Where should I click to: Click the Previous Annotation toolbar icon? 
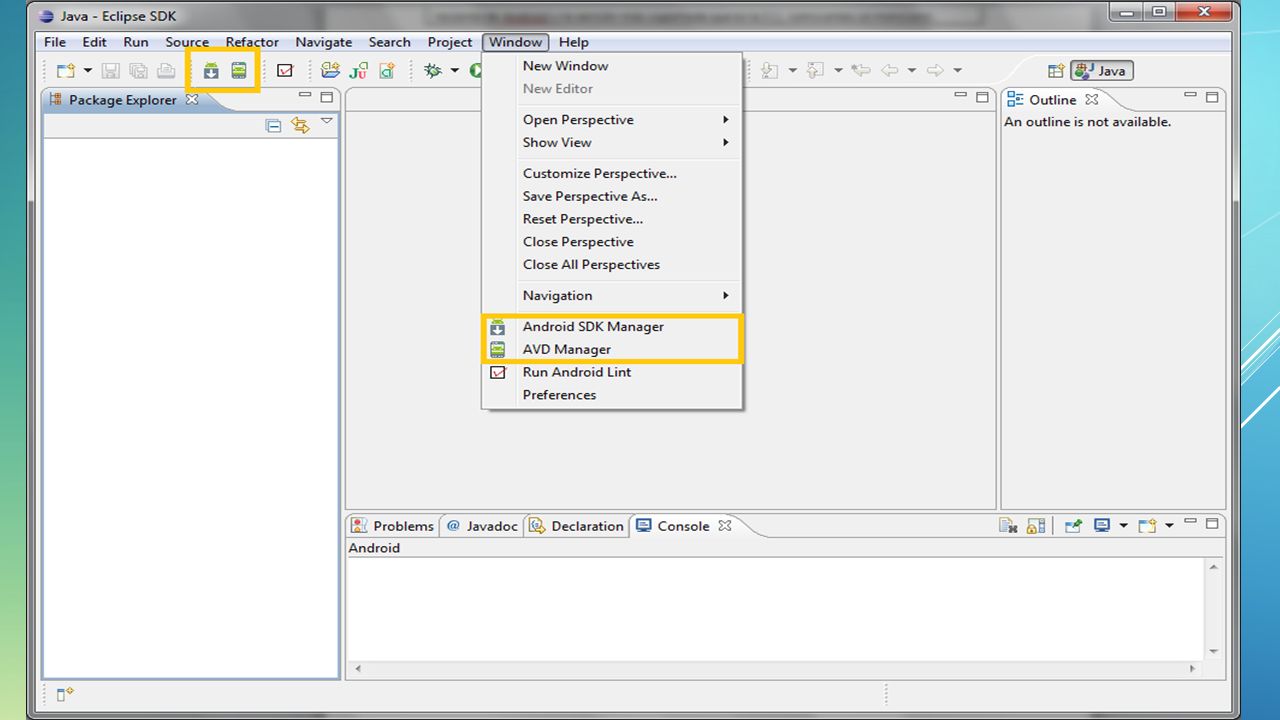815,70
